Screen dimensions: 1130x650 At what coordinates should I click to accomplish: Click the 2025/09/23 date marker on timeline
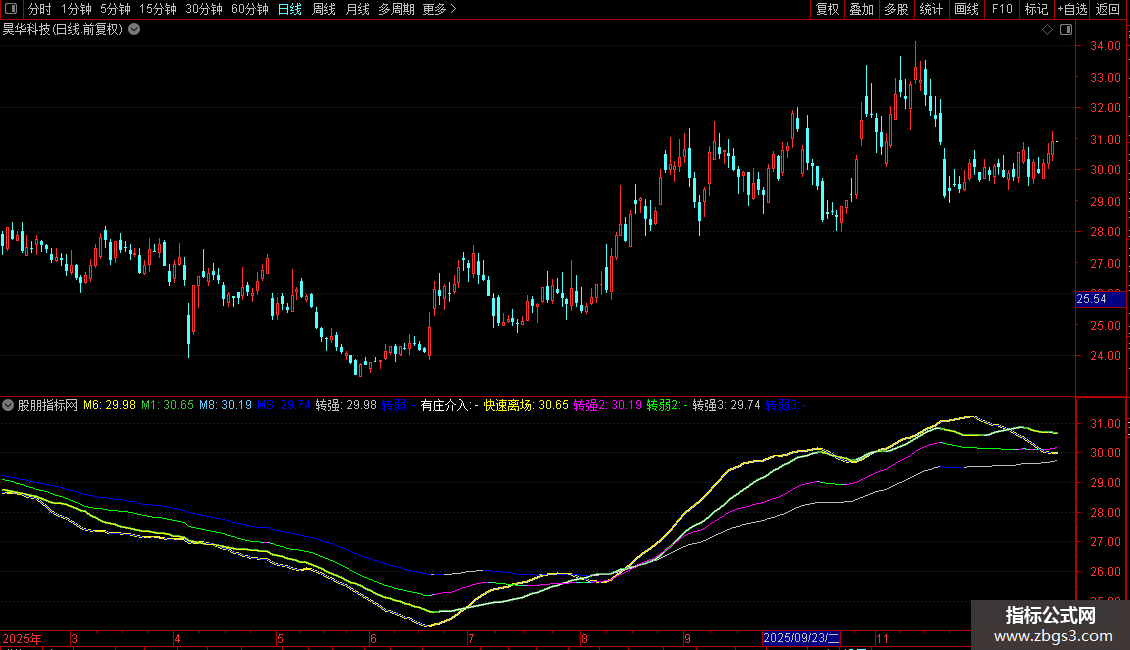point(802,637)
